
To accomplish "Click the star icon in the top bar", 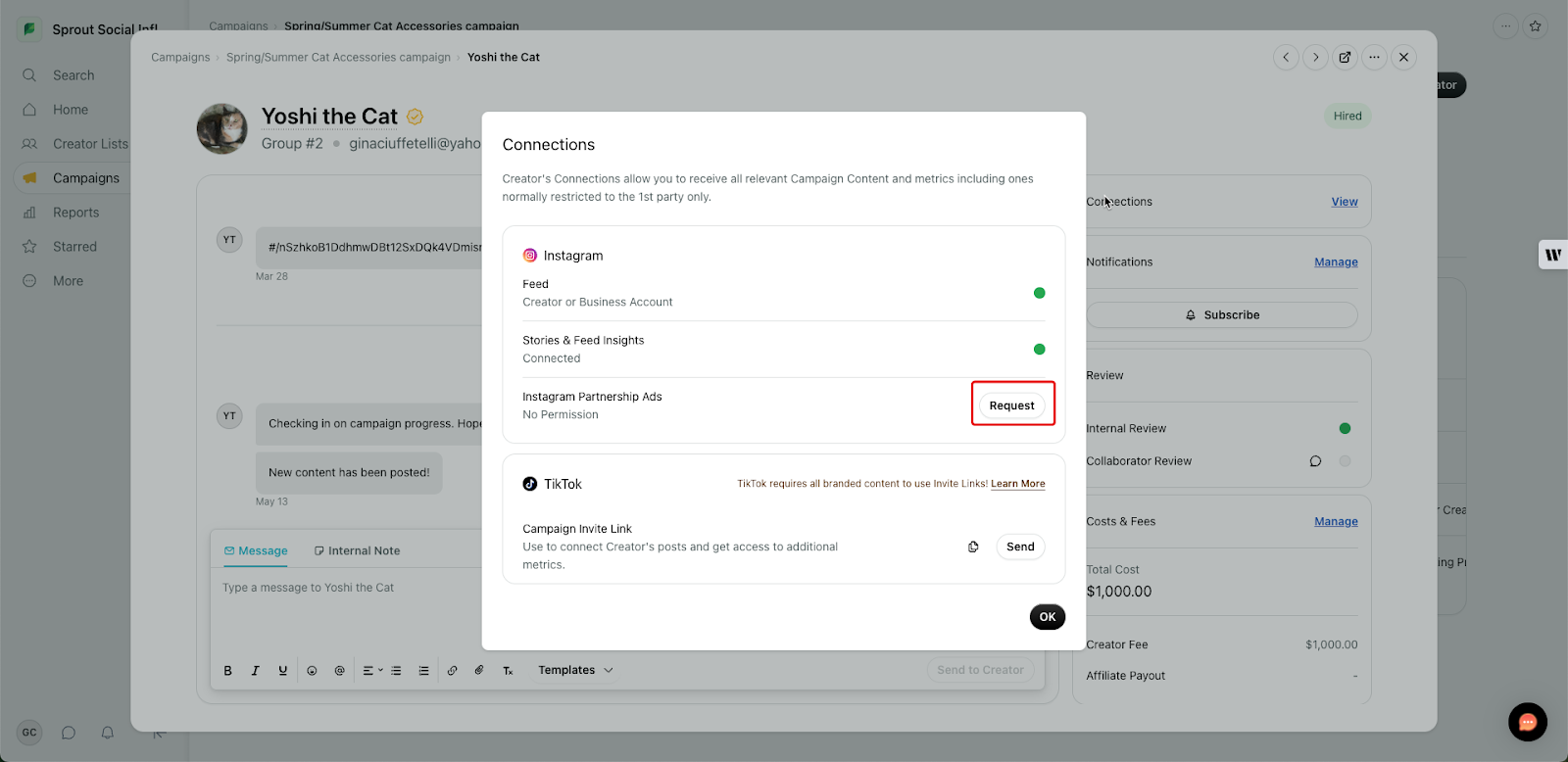I will [x=1536, y=26].
